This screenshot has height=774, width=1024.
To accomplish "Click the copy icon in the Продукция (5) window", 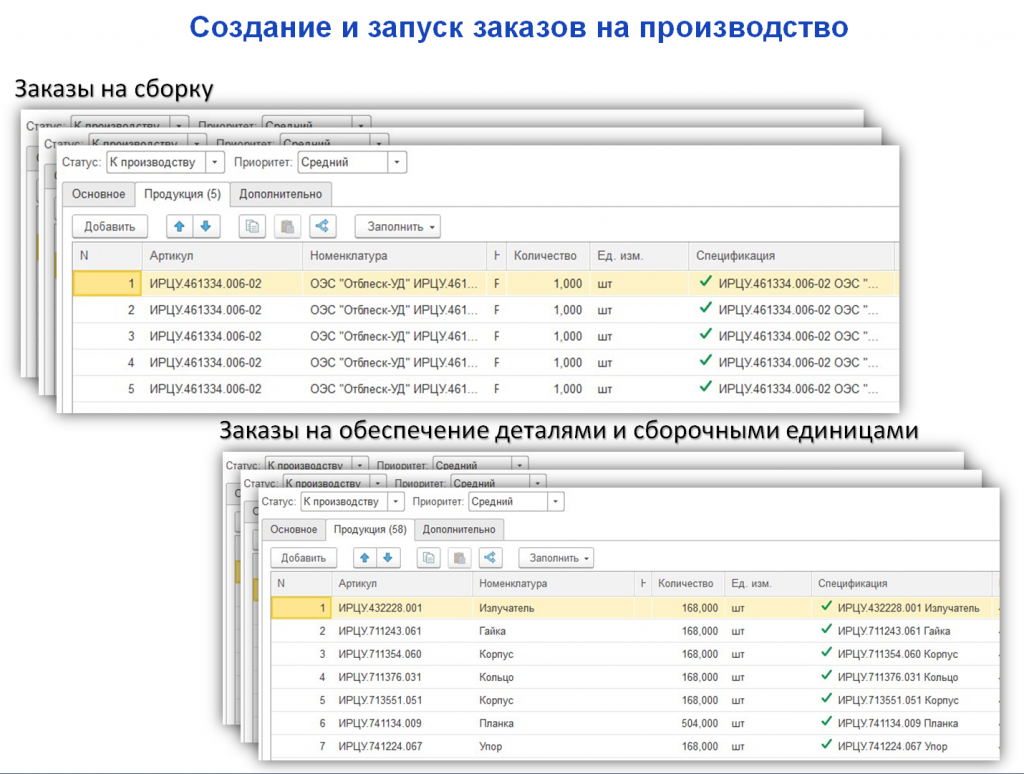I will [x=252, y=227].
